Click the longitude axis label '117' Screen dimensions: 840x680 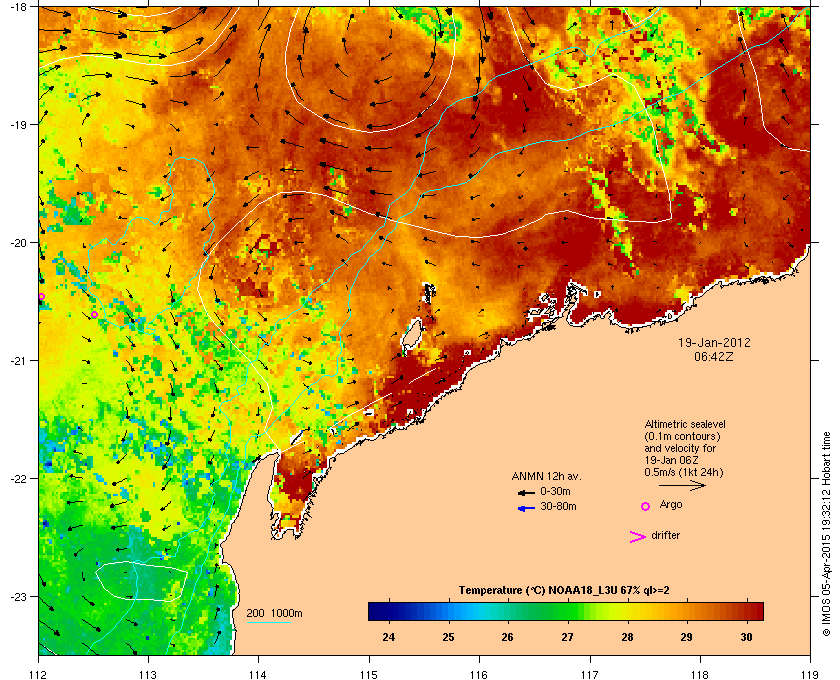(x=590, y=674)
